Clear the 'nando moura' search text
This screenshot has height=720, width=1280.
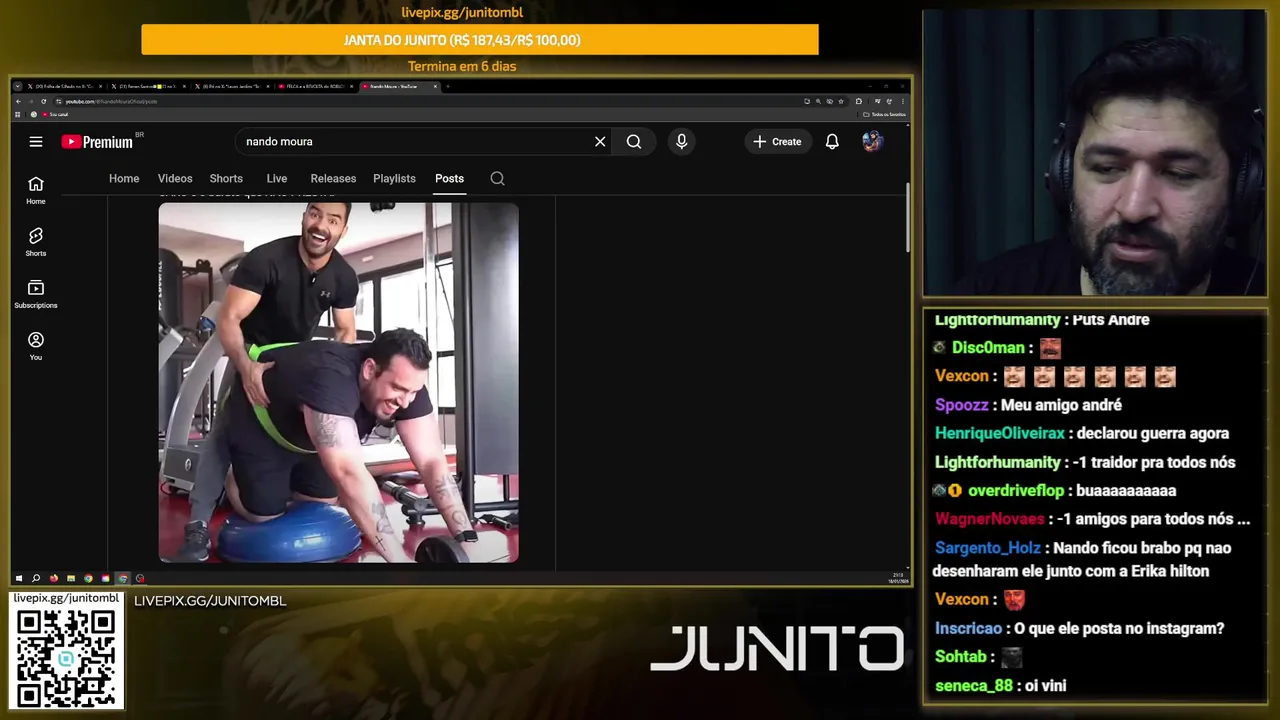coord(600,142)
